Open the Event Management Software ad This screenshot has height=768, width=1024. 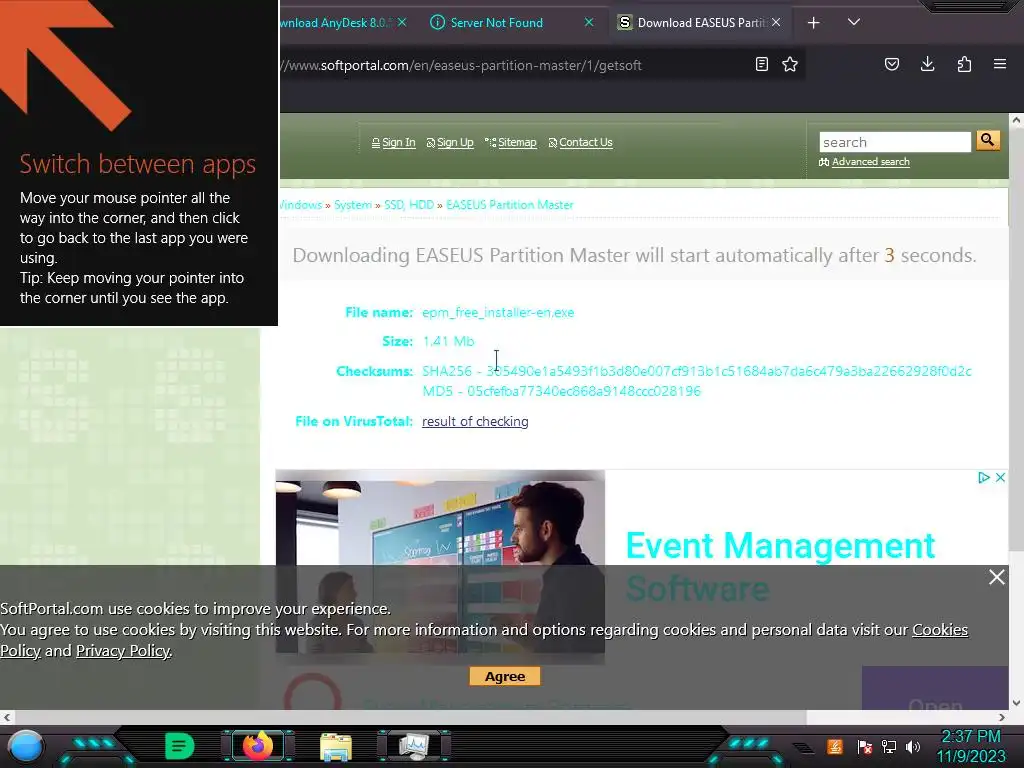tap(780, 566)
